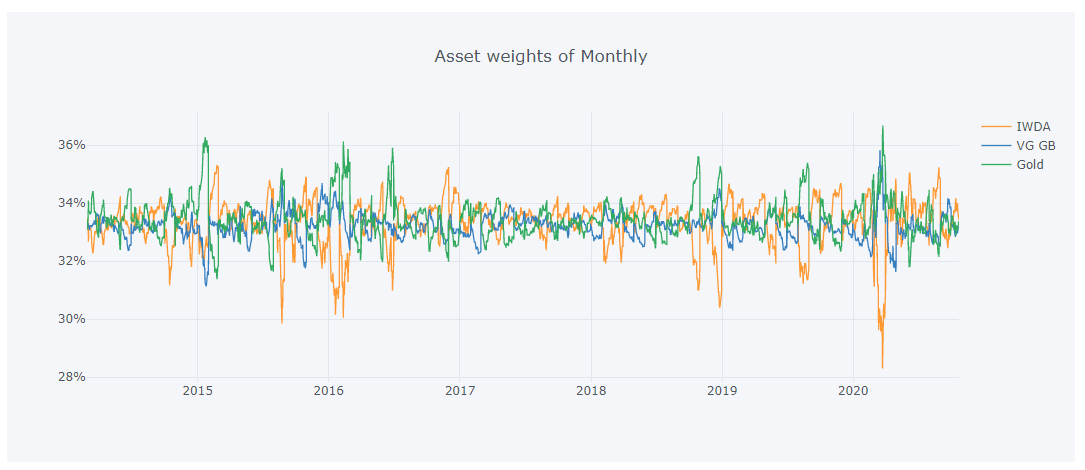Click the green Gold legend line swatch
Screen dimensions: 1085x470
pos(996,164)
